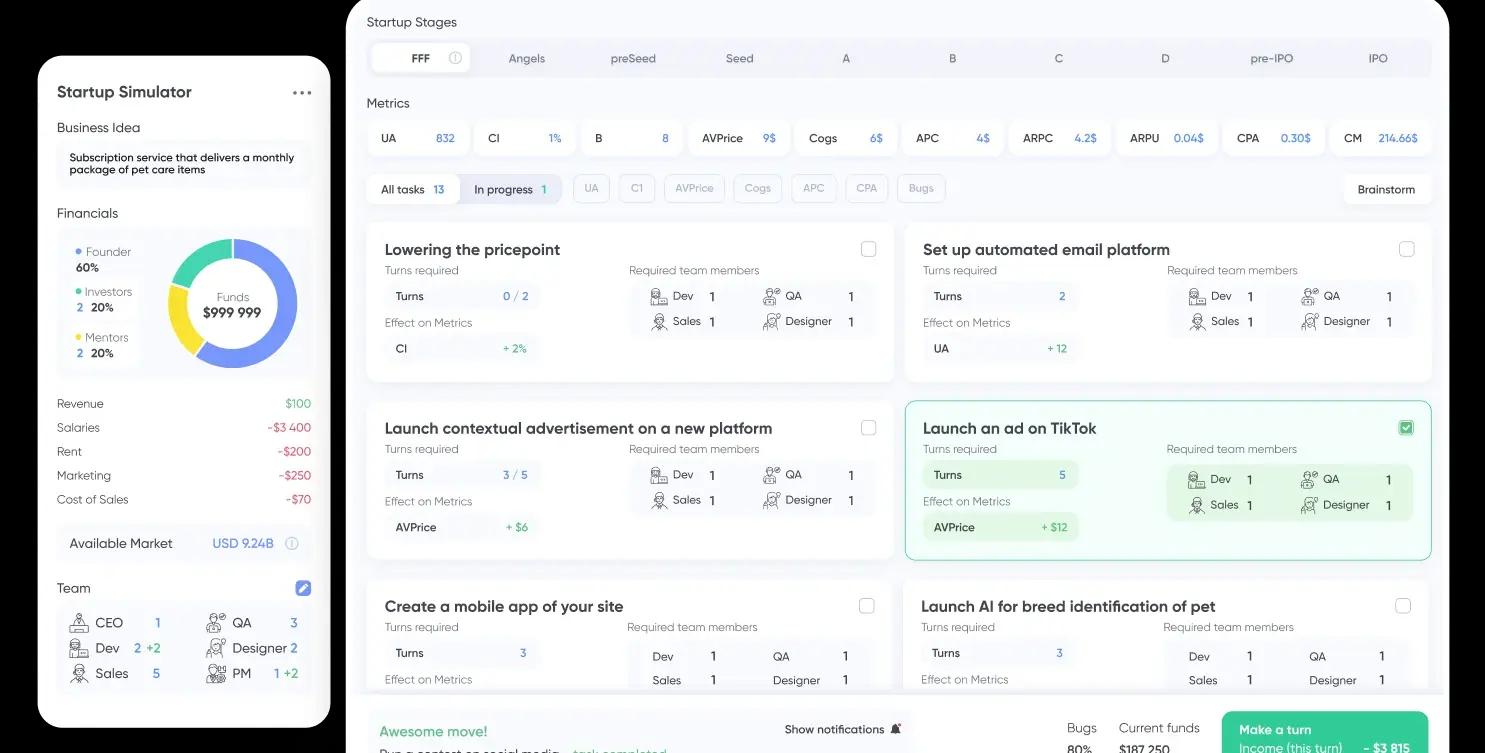Click Dev icon in Lowering the pricepoint card

pos(659,296)
